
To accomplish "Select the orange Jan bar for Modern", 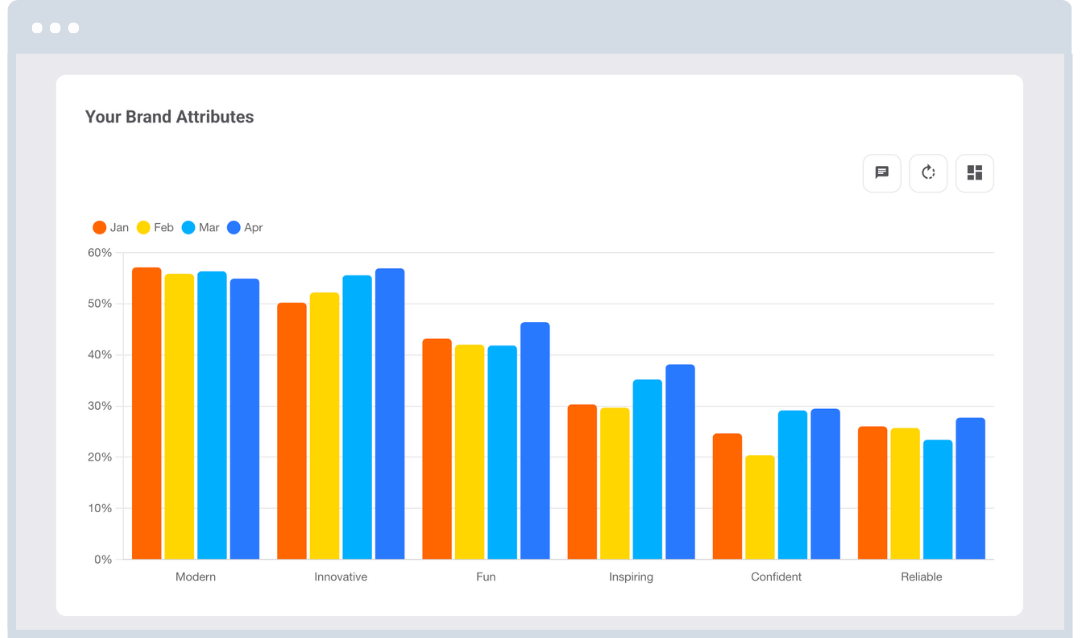I will click(147, 414).
